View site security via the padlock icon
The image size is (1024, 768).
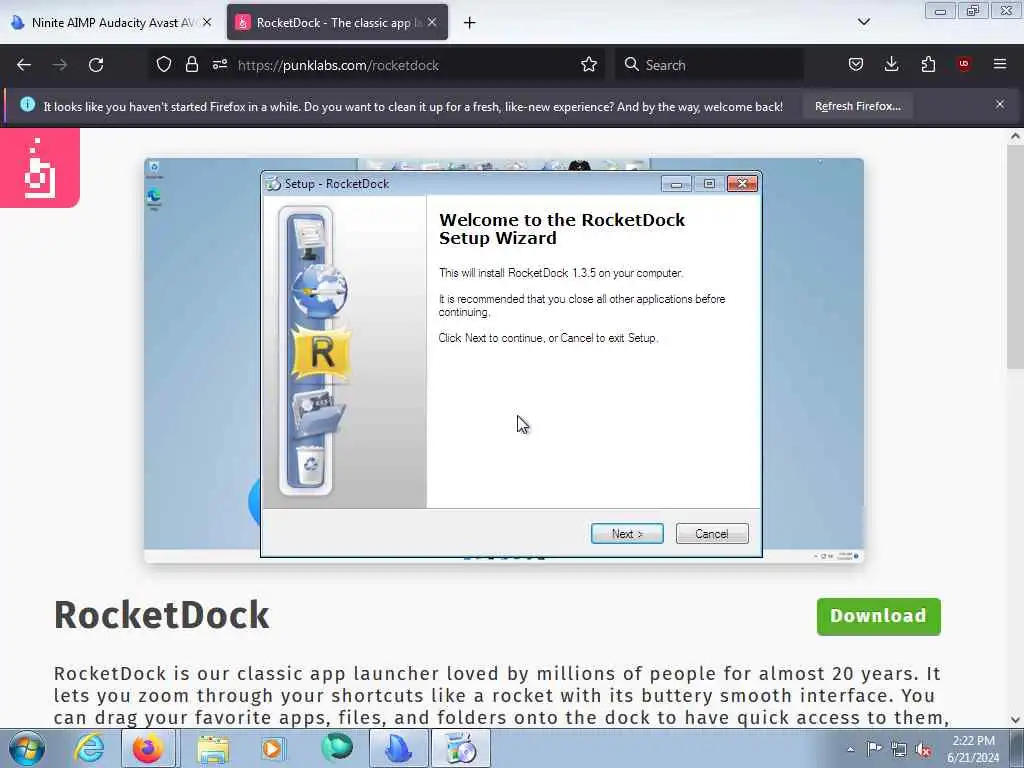pyautogui.click(x=191, y=65)
